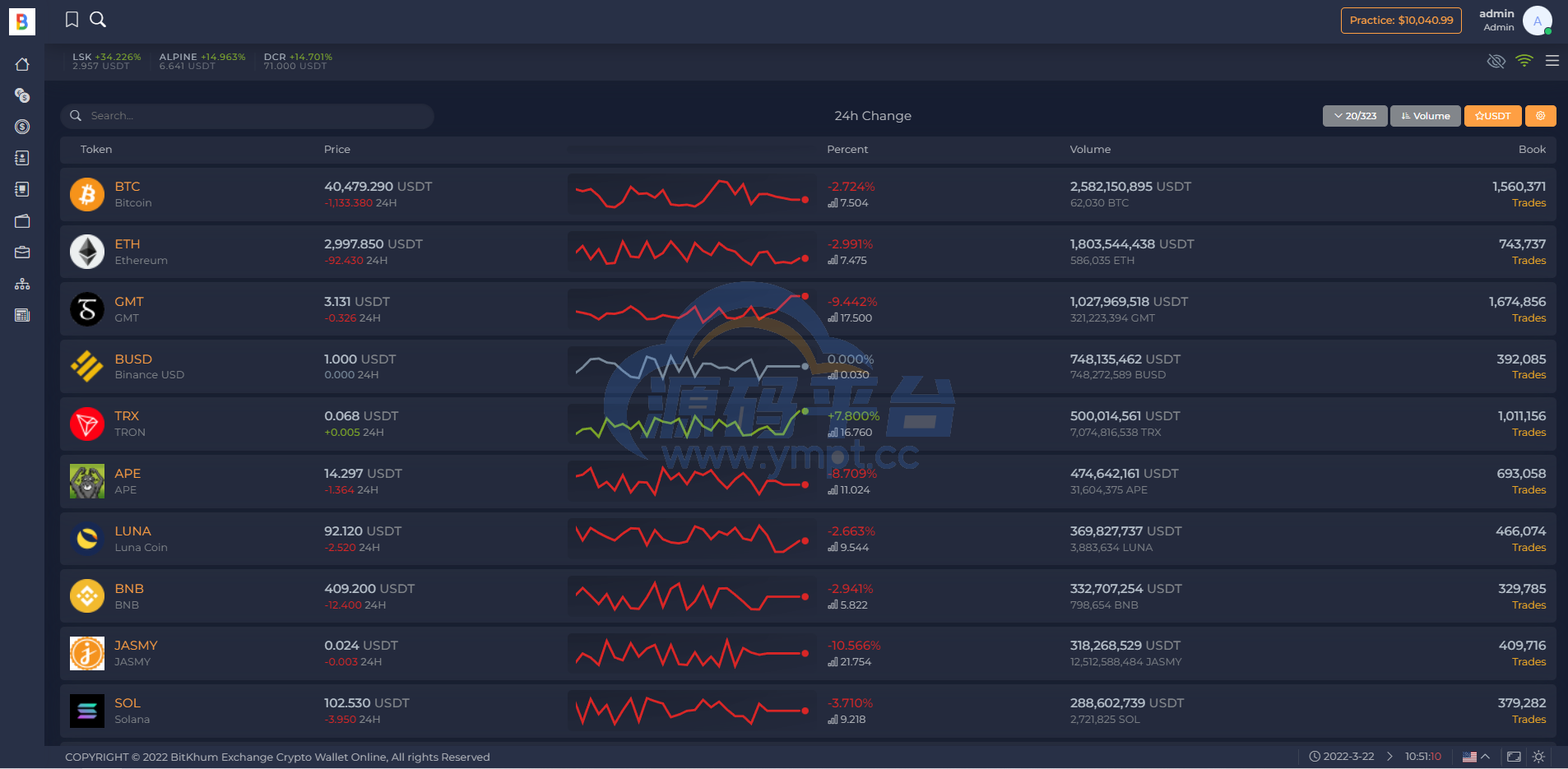Open the dollar coin sidebar icon

click(x=22, y=127)
